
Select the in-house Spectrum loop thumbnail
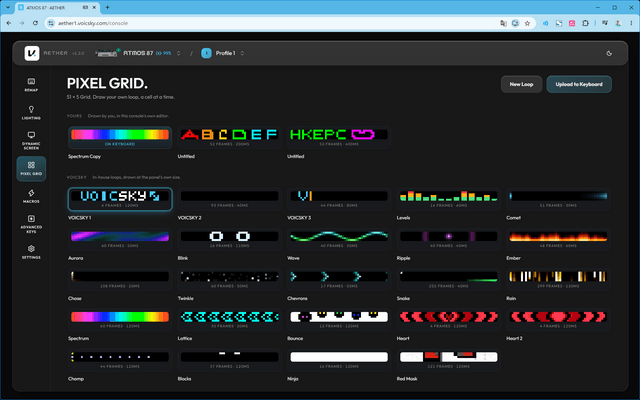pyautogui.click(x=120, y=320)
